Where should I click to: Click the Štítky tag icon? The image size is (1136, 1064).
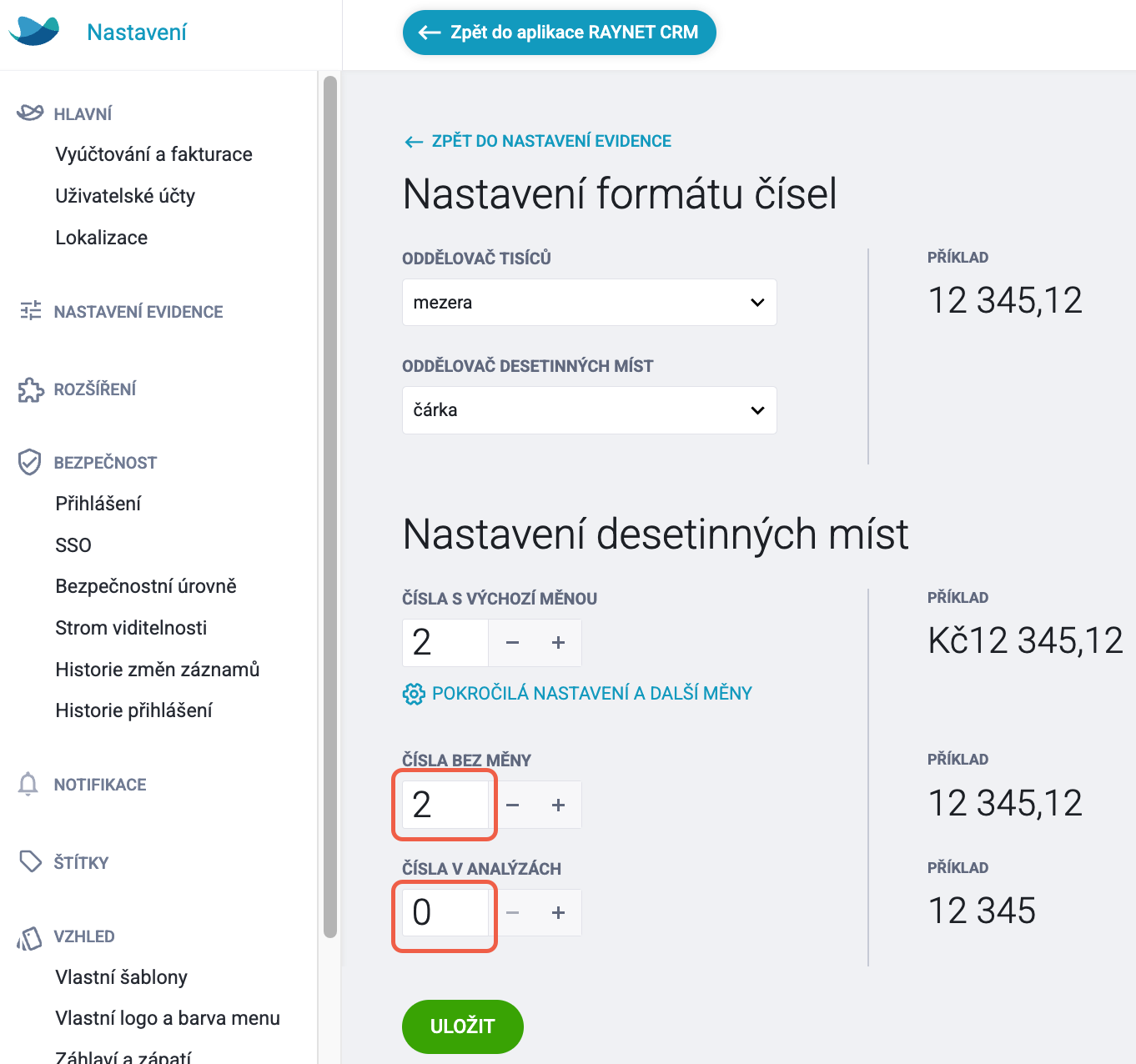click(30, 861)
